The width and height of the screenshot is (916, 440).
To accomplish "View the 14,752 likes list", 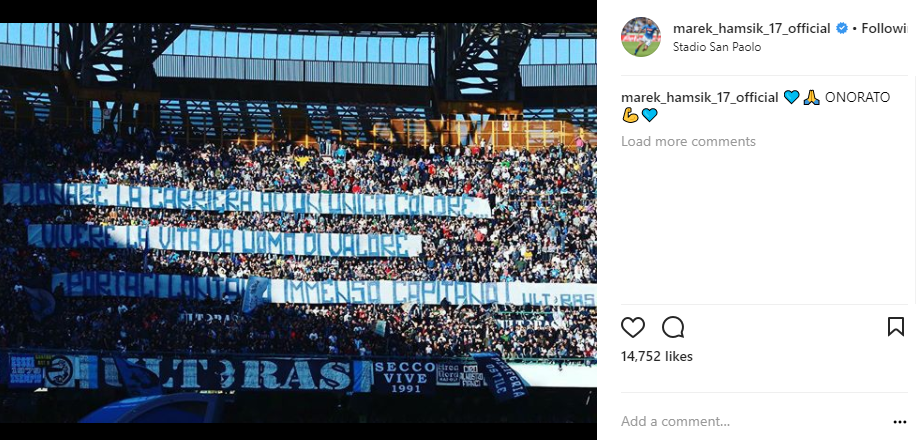I will pos(657,356).
